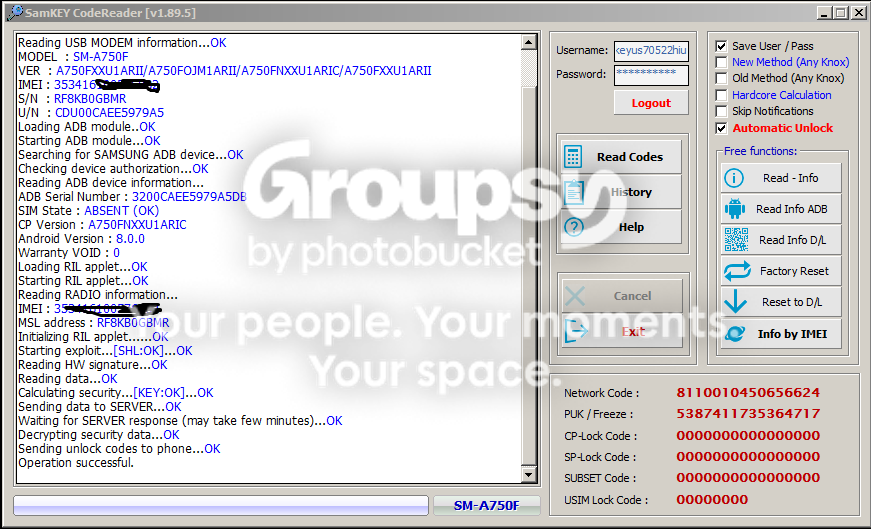
Task: Click 'Android Version : 8.0.0' log line
Action: (81, 239)
